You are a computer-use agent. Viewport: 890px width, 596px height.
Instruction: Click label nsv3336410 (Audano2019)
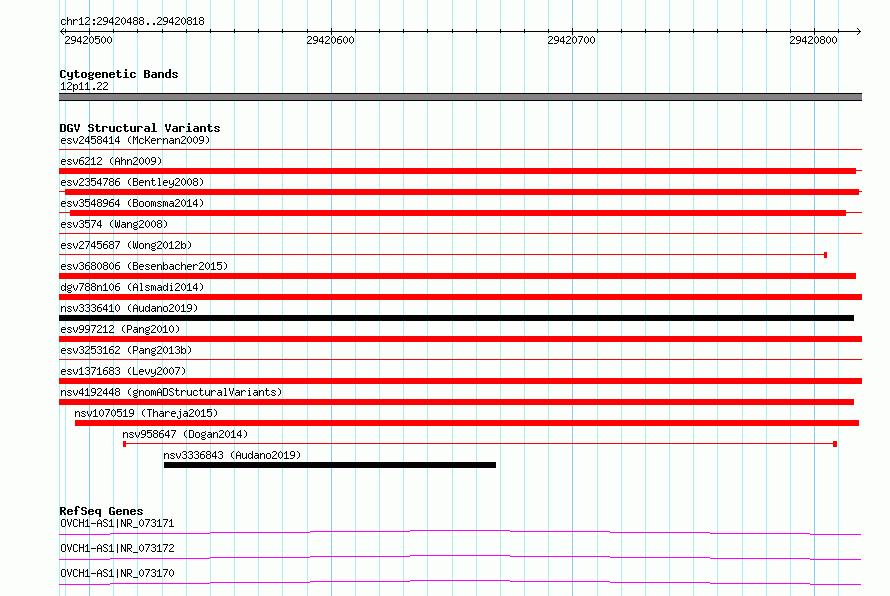[129, 308]
